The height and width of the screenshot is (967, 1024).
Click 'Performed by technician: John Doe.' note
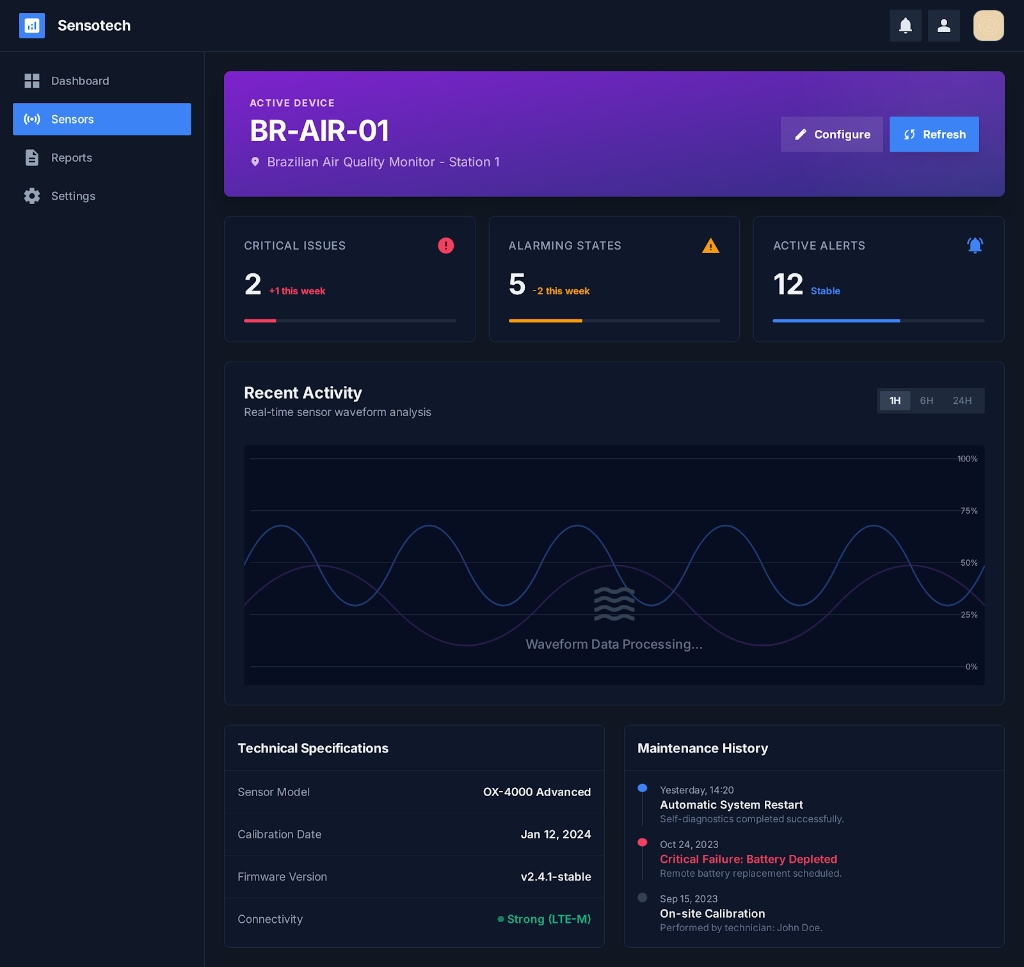click(x=741, y=928)
